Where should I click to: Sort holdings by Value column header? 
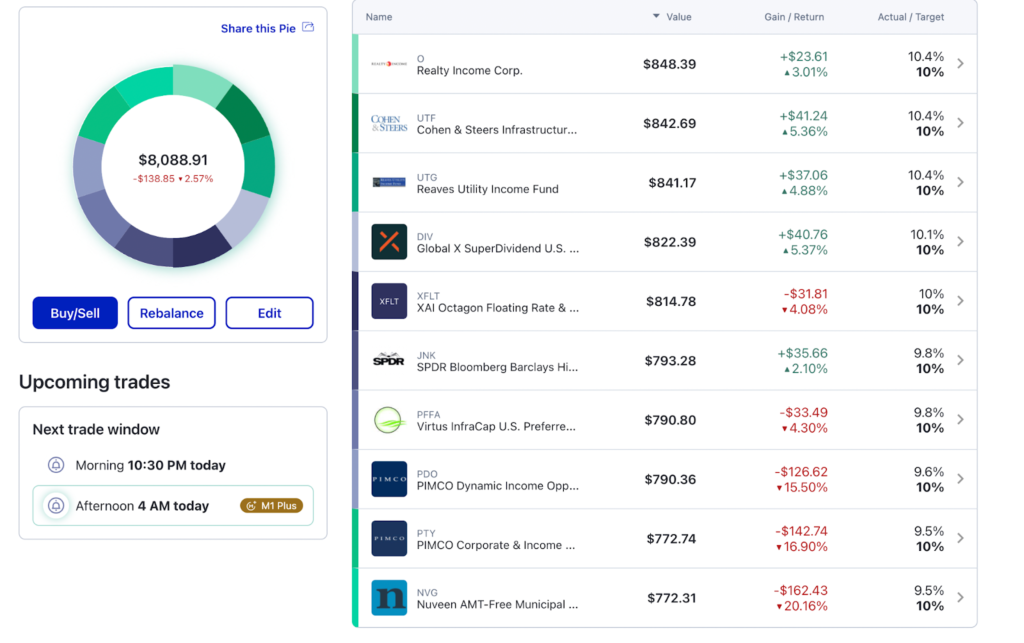678,17
